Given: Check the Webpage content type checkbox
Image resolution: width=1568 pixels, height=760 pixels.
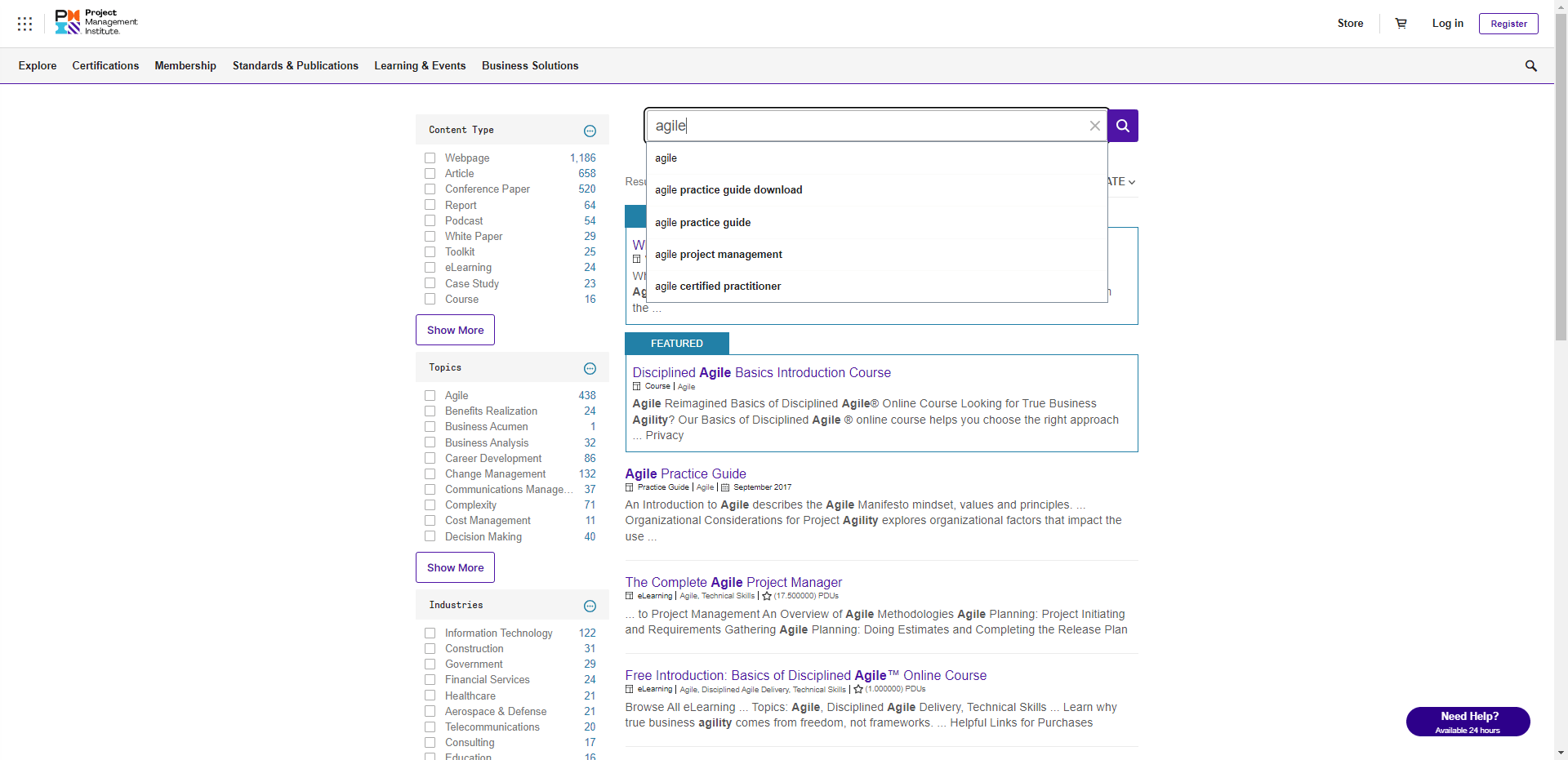Looking at the screenshot, I should click(x=430, y=158).
